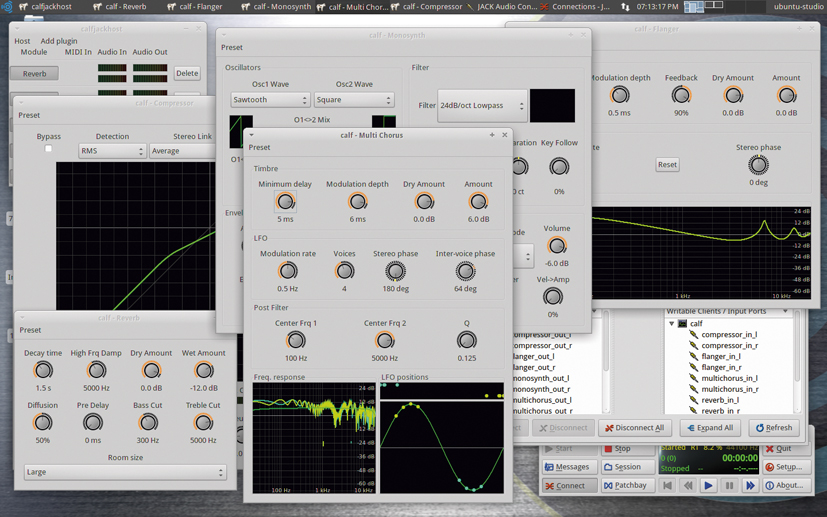Open the Messages window in JACK
This screenshot has height=517, width=827.
(569, 467)
